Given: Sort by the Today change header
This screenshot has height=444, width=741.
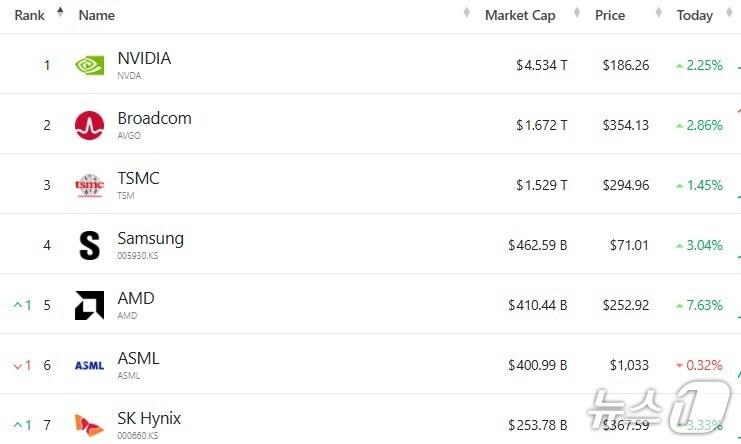Looking at the screenshot, I should point(694,15).
